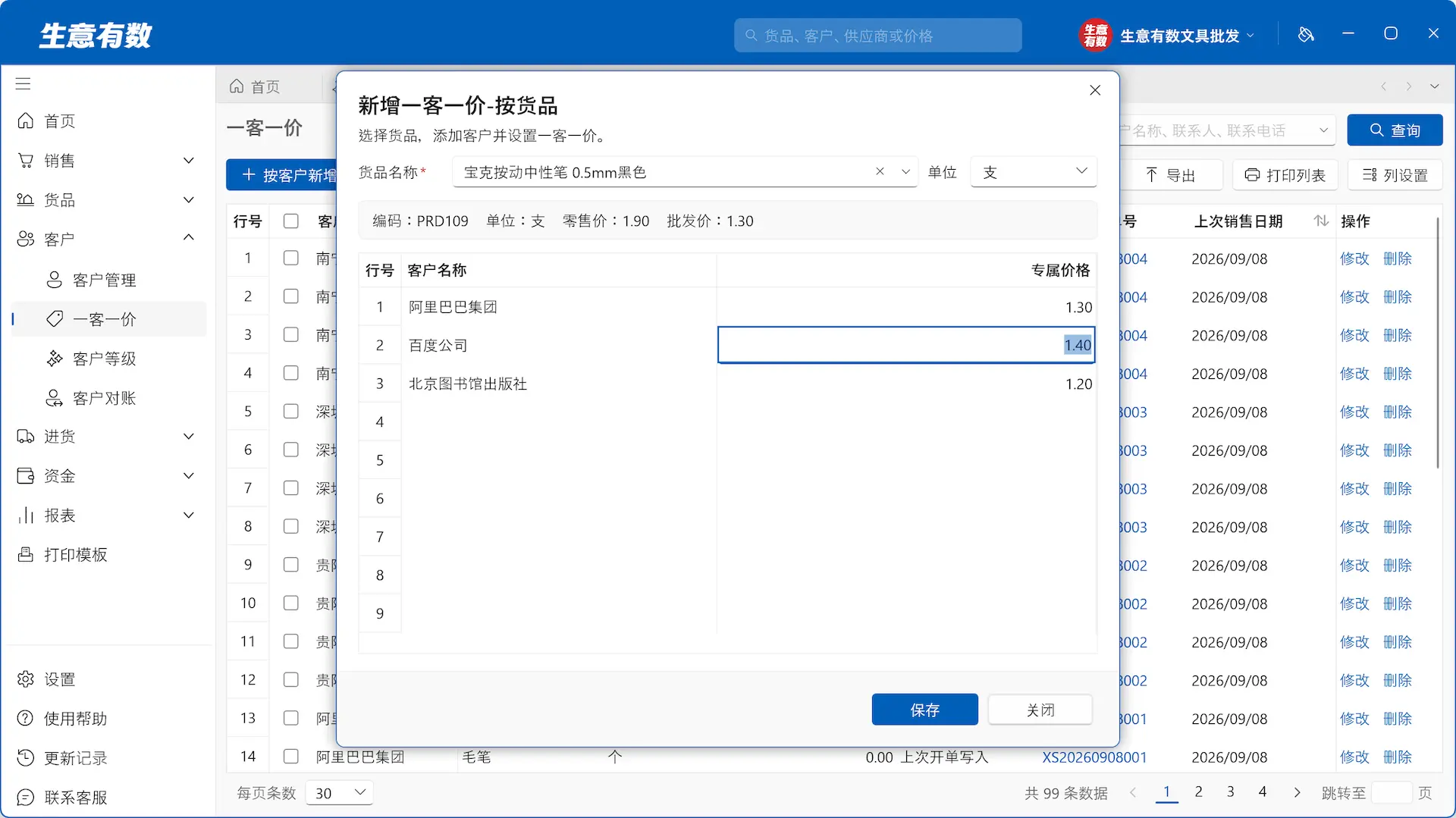Select 阿里巴巴集团 row in dialog
Screen dimensions: 1456x818
[x=727, y=307]
